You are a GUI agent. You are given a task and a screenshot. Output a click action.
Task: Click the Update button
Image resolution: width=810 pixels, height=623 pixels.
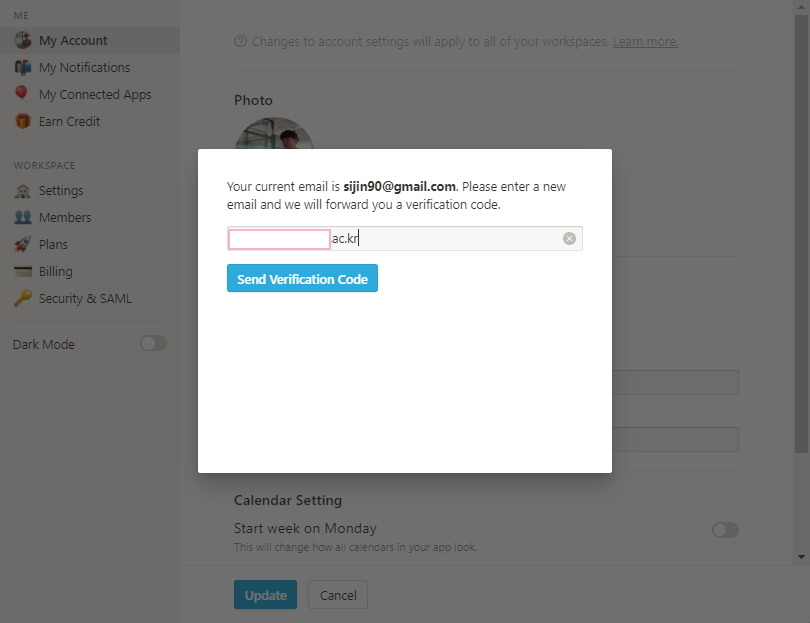[x=266, y=595]
